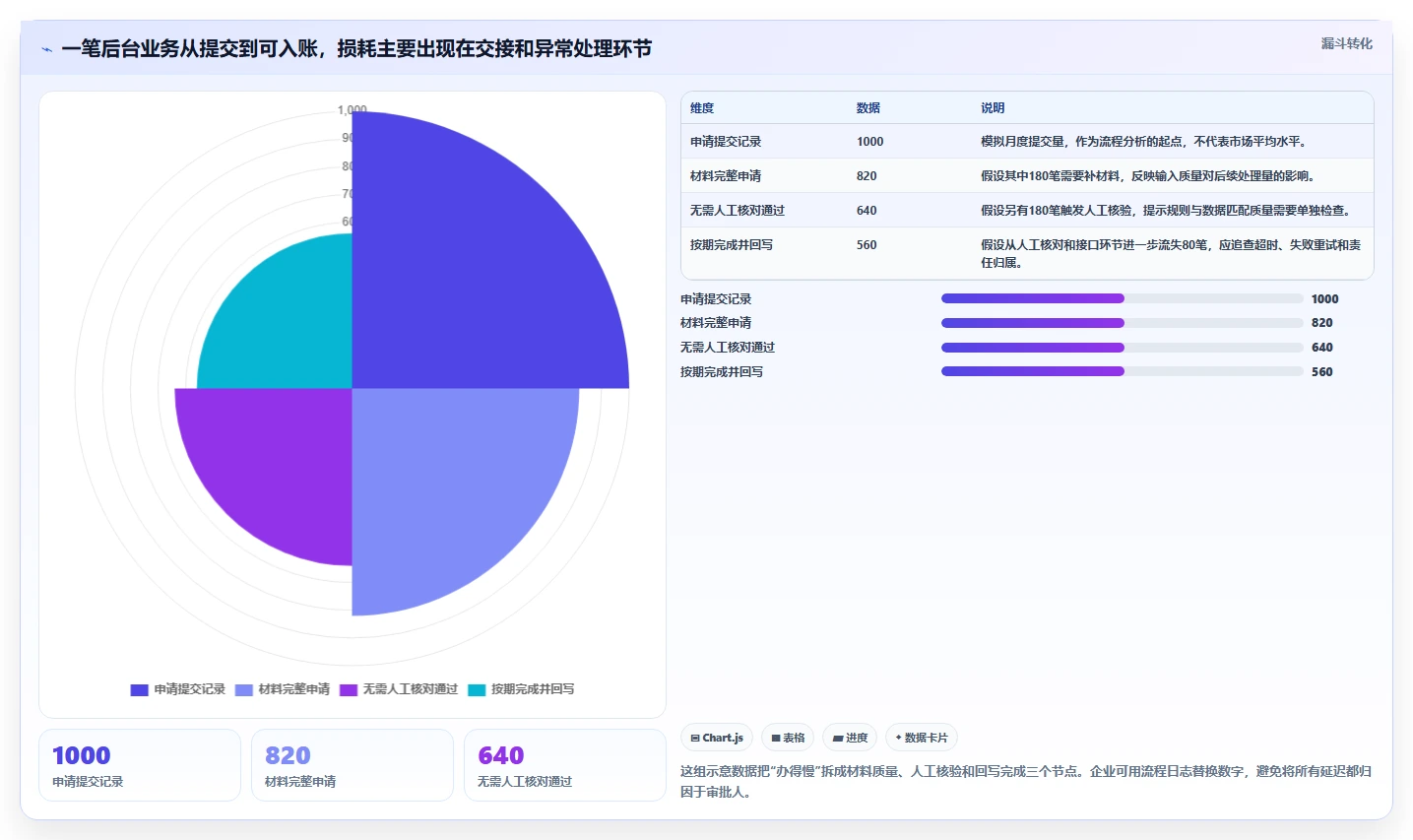Toggle 按期完成并回写 legend color box
1413x840 pixels.
tap(477, 689)
